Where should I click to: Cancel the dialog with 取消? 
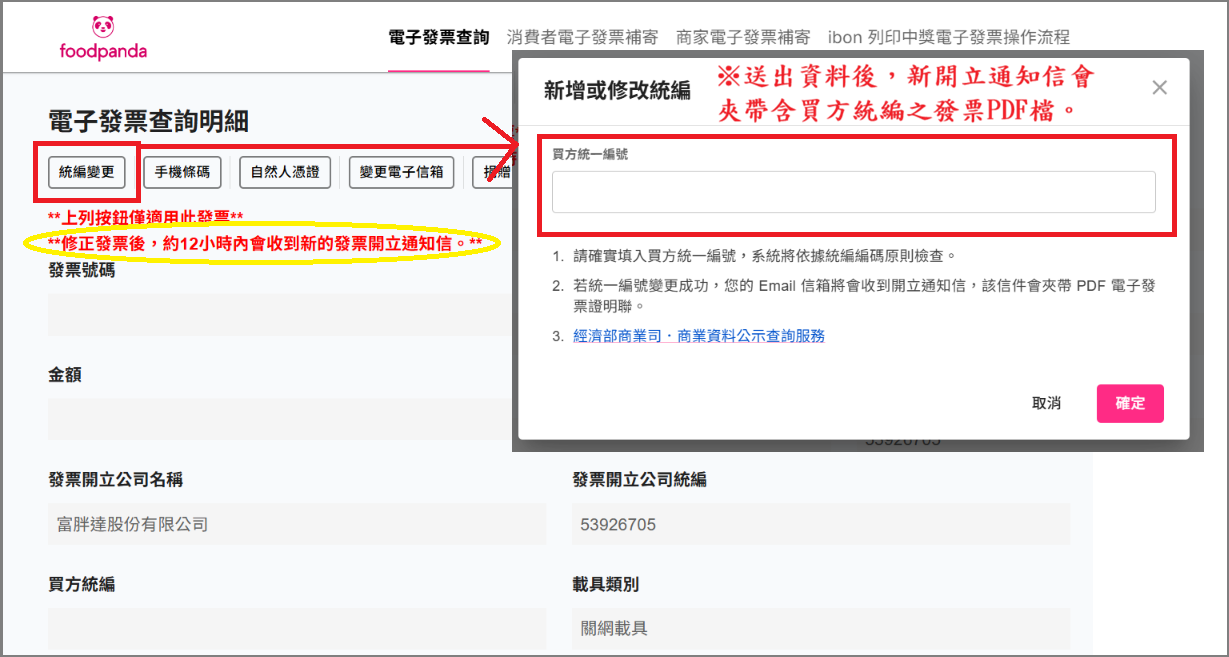(1046, 403)
